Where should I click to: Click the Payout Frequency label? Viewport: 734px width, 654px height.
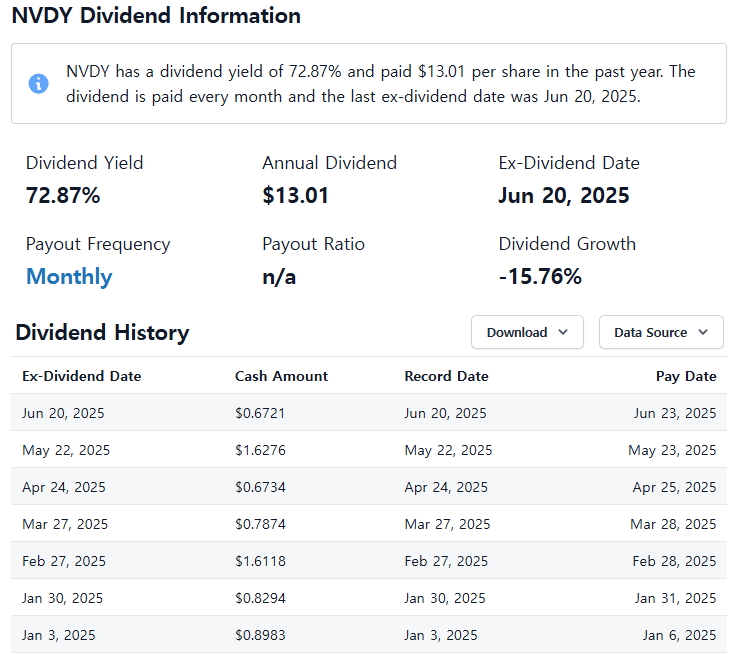98,244
